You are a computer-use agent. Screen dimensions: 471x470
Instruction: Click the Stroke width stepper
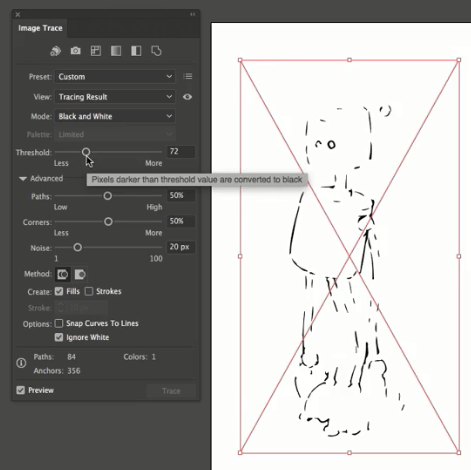(60, 307)
